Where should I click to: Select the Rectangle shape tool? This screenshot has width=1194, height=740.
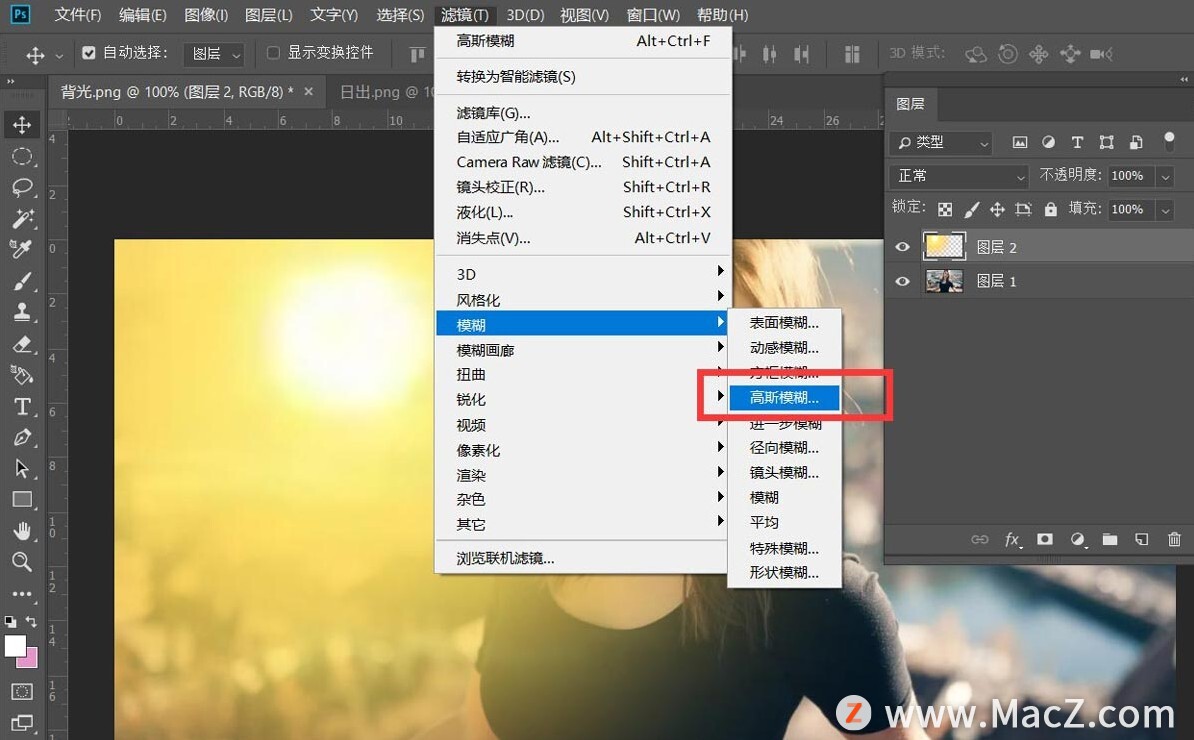pos(22,499)
